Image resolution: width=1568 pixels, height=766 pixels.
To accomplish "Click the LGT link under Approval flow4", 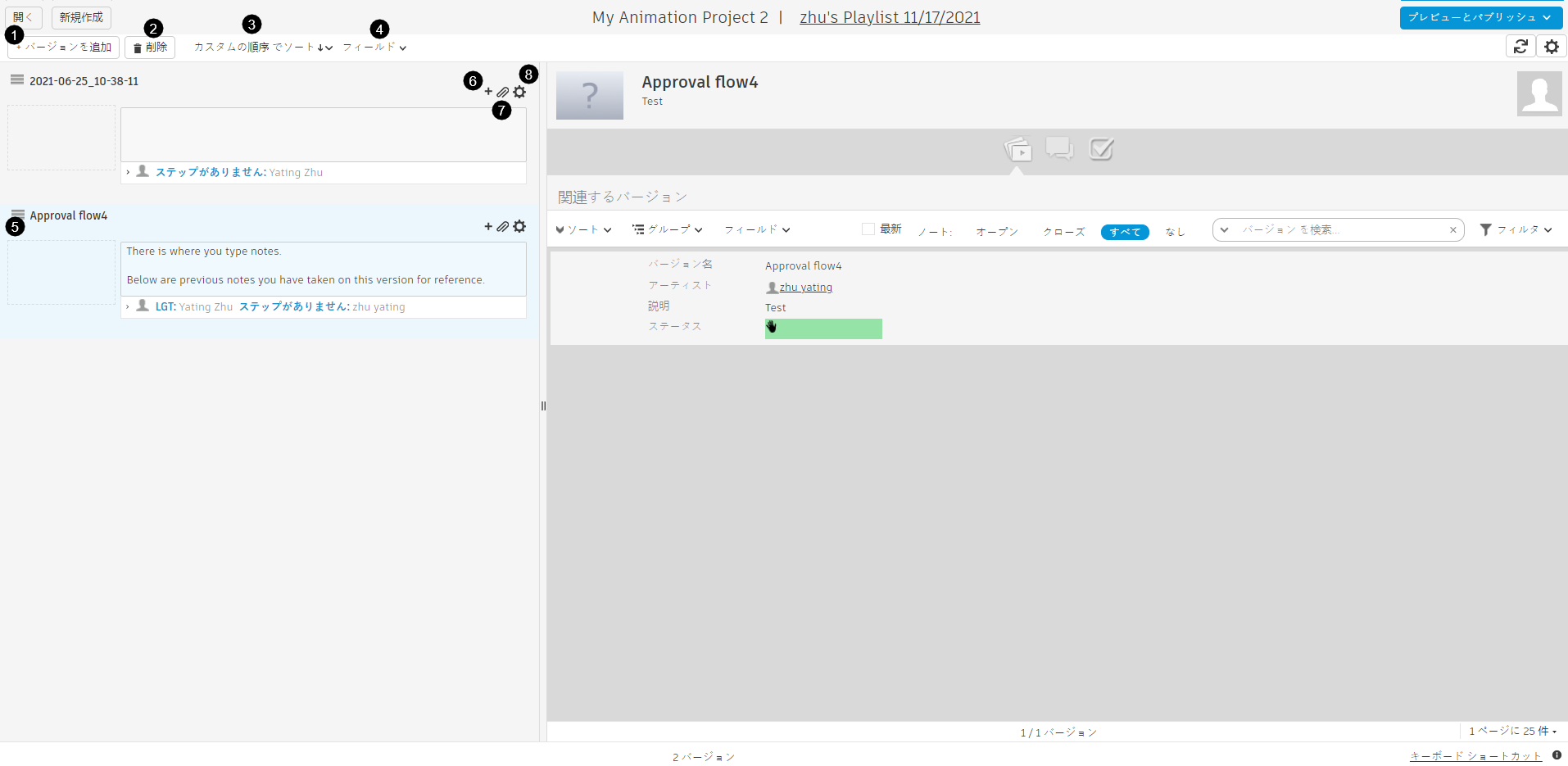I will pos(165,306).
